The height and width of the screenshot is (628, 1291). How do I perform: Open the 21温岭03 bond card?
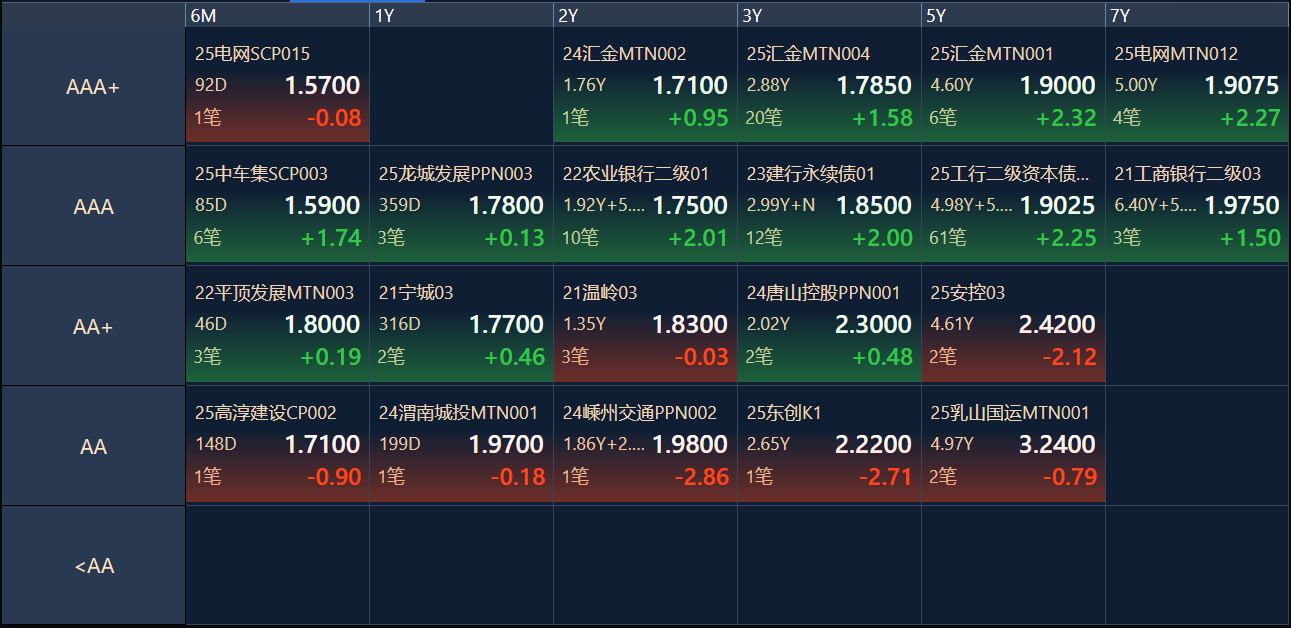645,325
